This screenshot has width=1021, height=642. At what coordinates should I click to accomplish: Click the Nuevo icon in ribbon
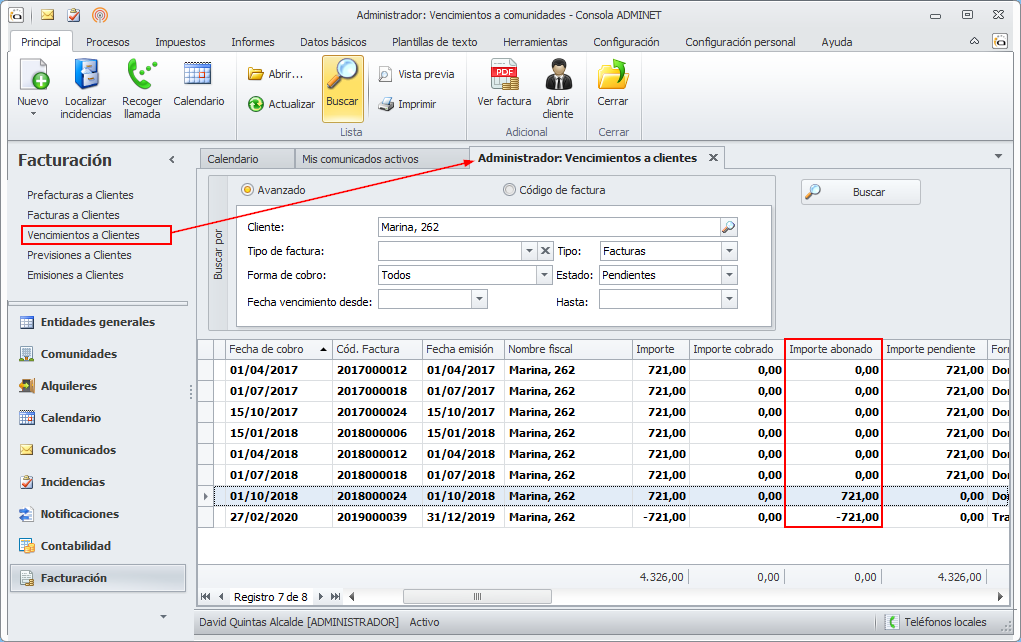pyautogui.click(x=33, y=76)
